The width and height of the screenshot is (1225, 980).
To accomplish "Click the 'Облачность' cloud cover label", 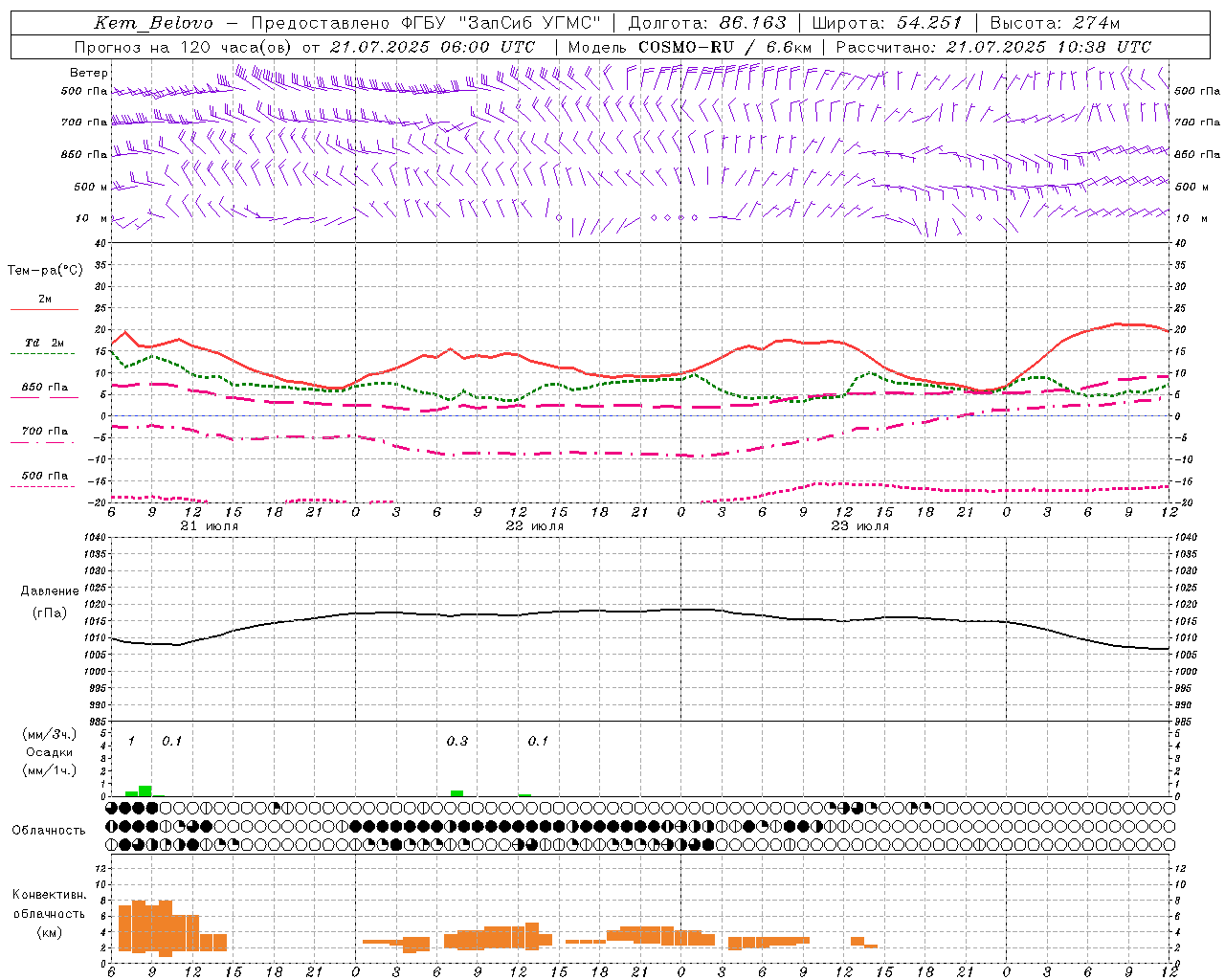I will point(49,830).
